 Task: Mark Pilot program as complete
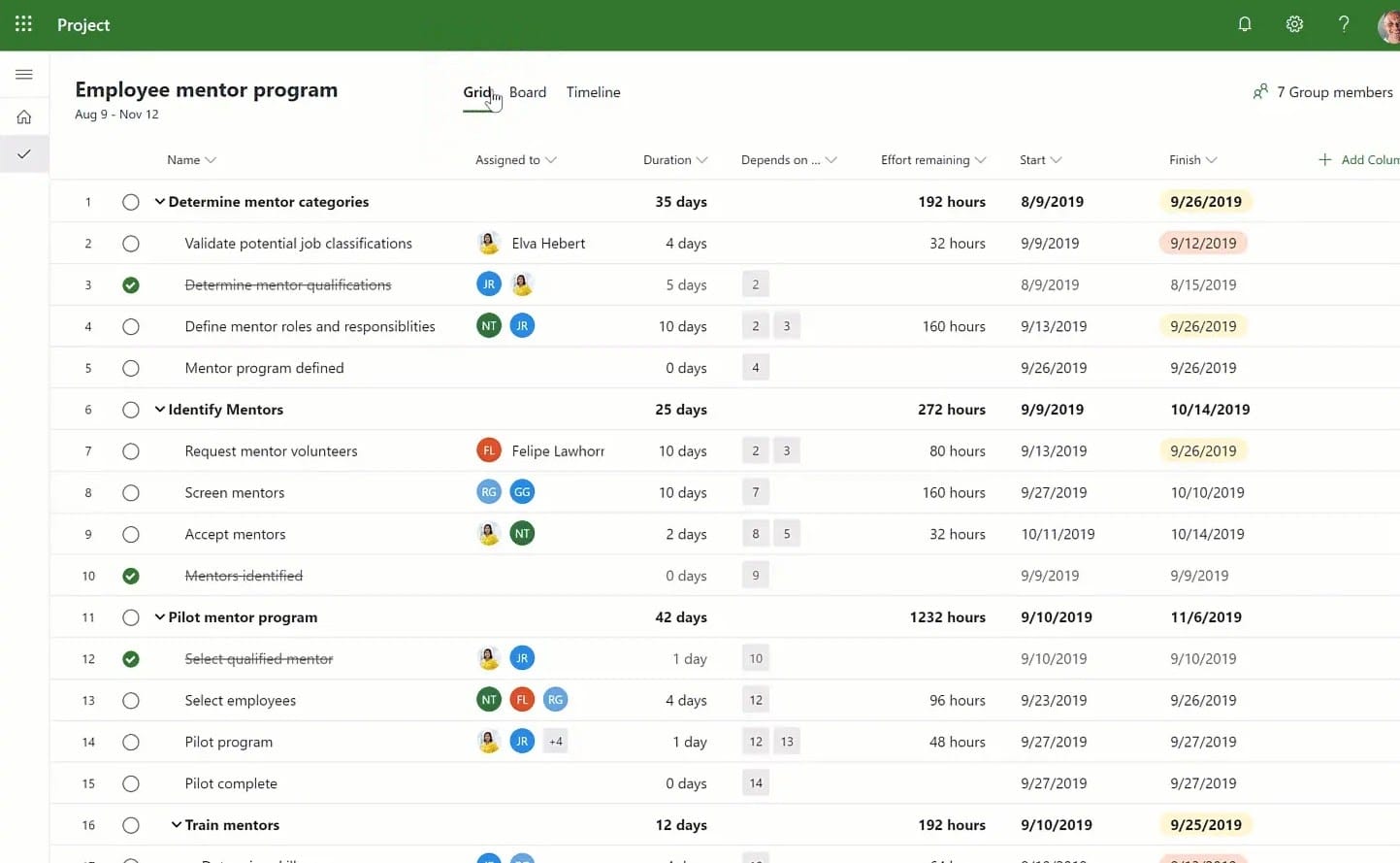click(x=131, y=742)
